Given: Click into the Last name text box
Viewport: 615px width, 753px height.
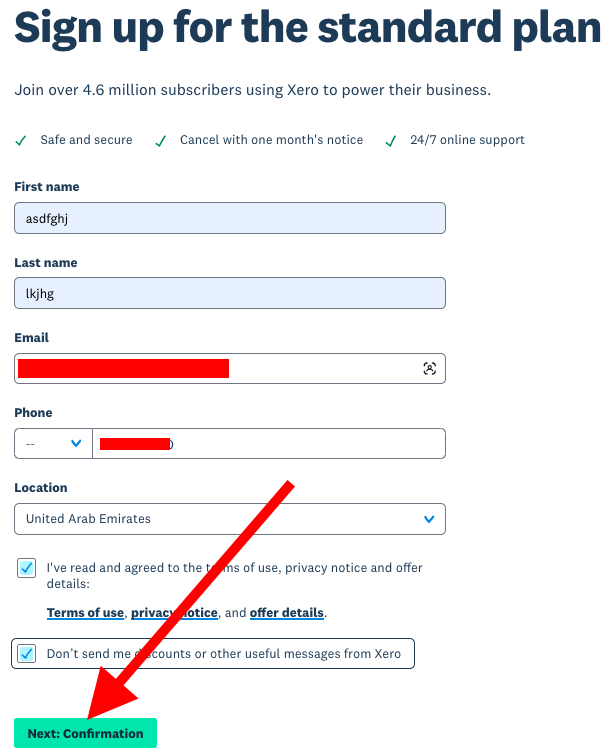Looking at the screenshot, I should 230,293.
